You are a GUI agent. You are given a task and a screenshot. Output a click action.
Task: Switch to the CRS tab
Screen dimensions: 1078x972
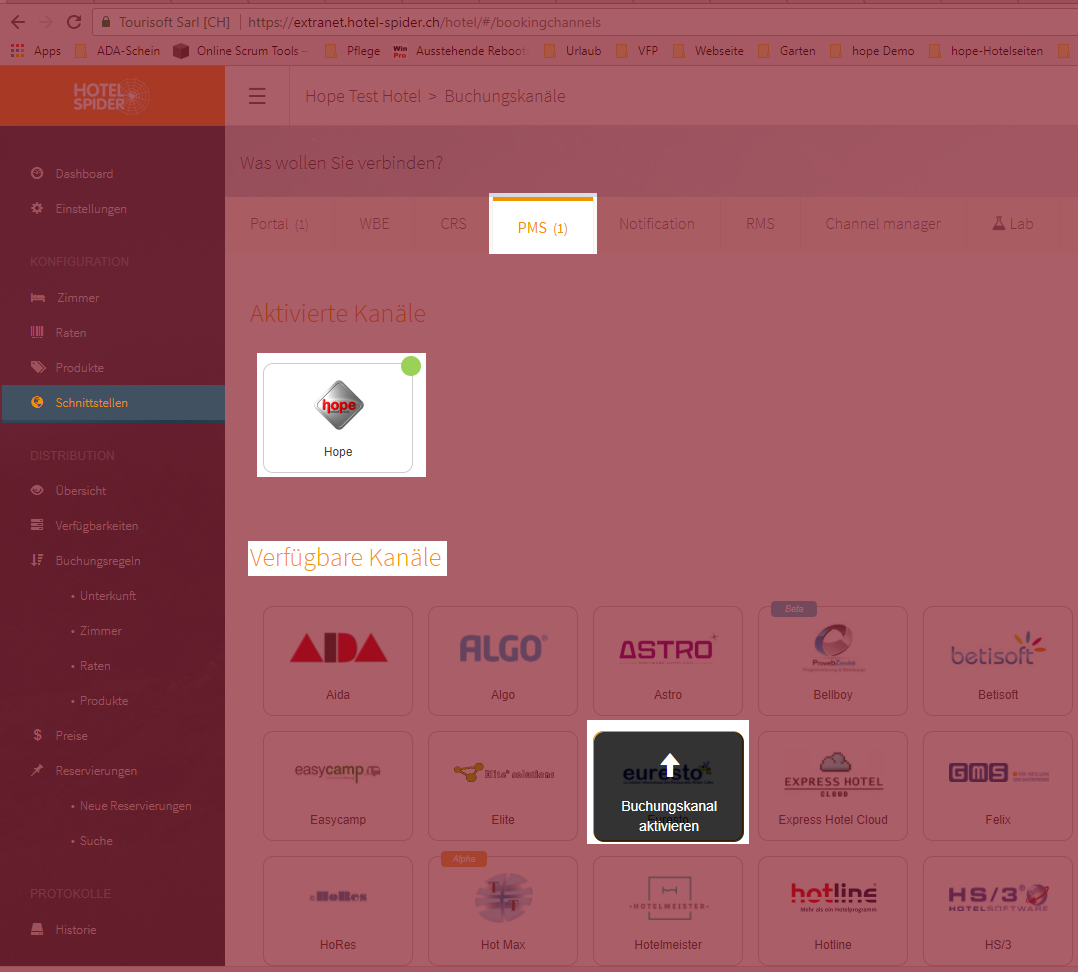(x=454, y=223)
